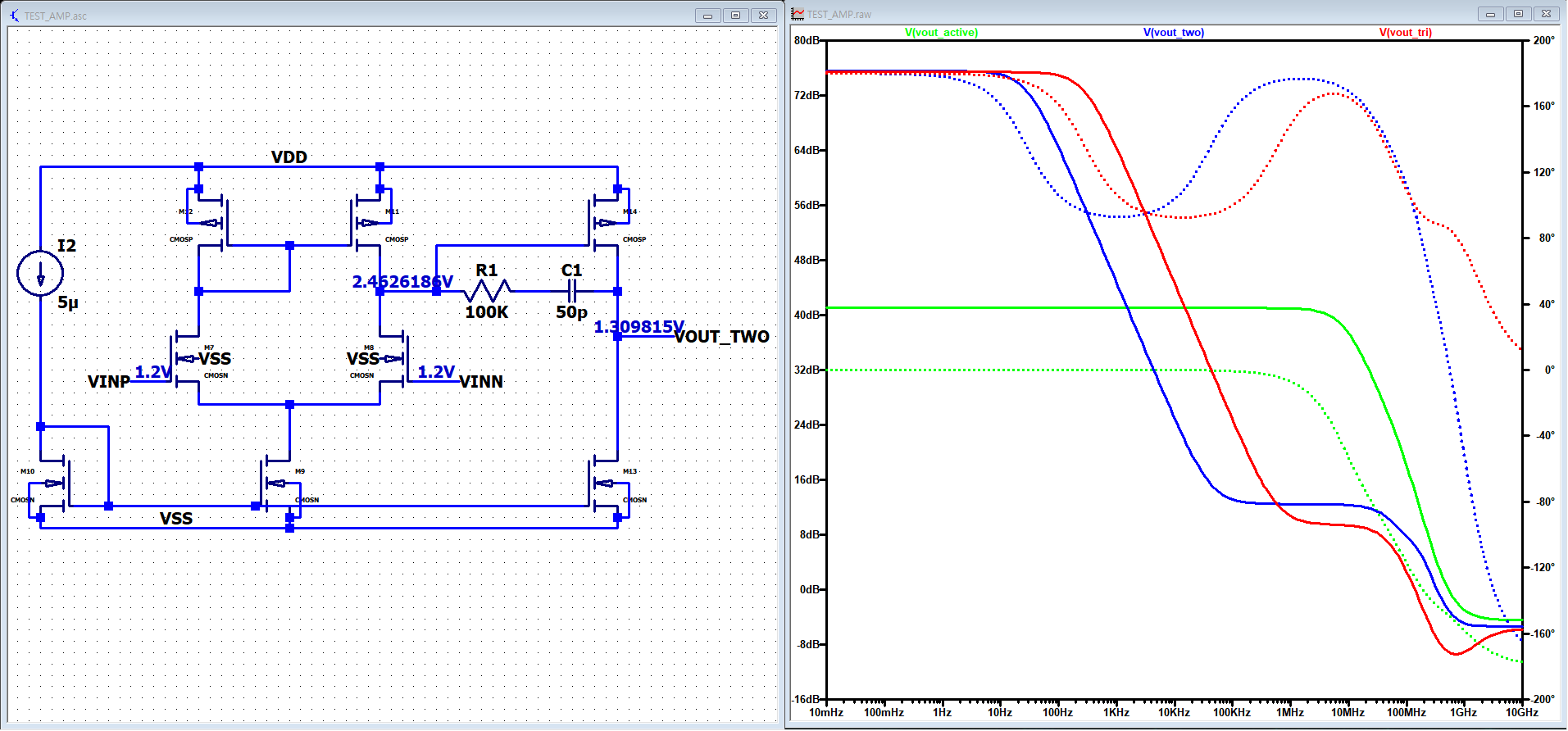The height and width of the screenshot is (731, 1568).
Task: Click the 1.309815V node voltage label
Action: pos(639,327)
